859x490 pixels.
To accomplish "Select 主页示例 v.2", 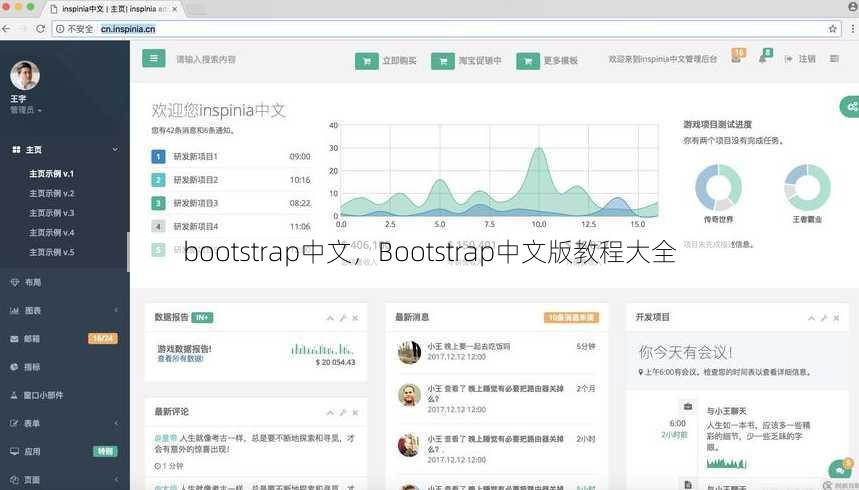I will click(x=51, y=193).
